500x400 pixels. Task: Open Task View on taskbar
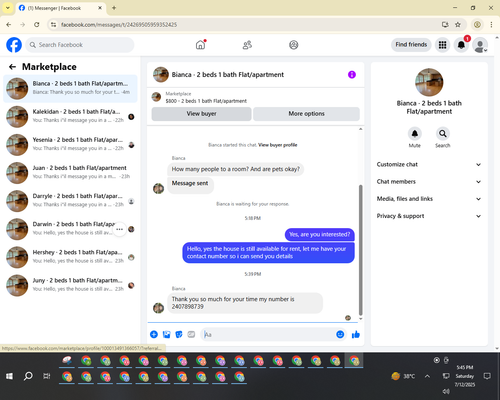pyautogui.click(x=47, y=376)
